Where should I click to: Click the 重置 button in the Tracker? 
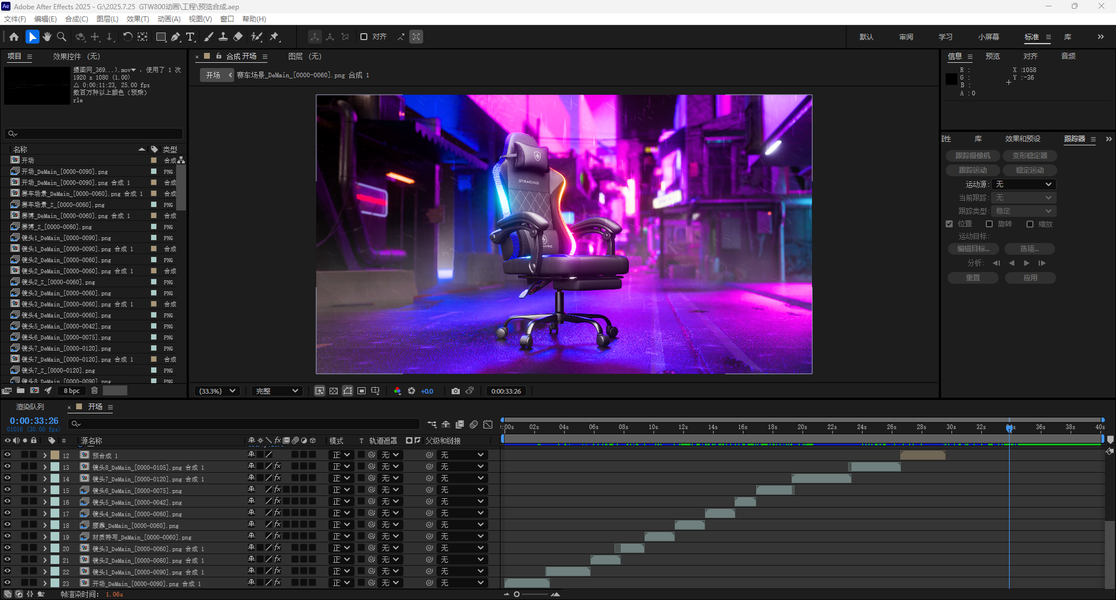click(x=973, y=278)
